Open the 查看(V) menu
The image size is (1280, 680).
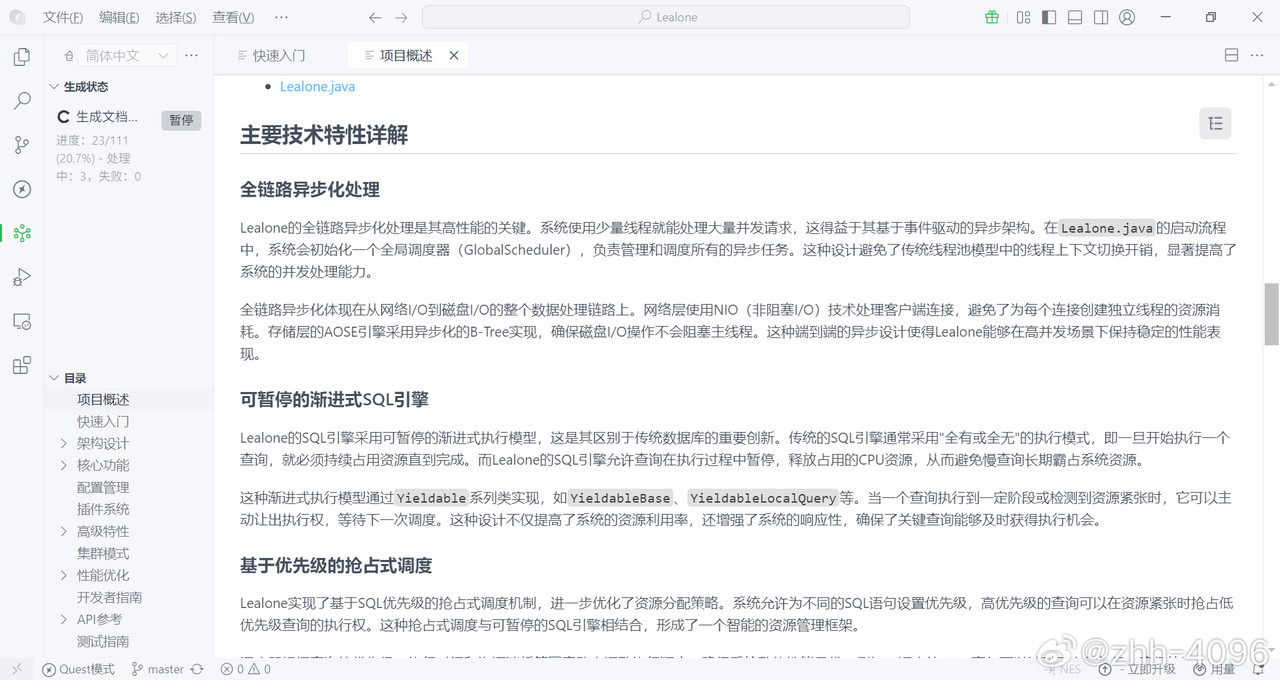click(233, 17)
